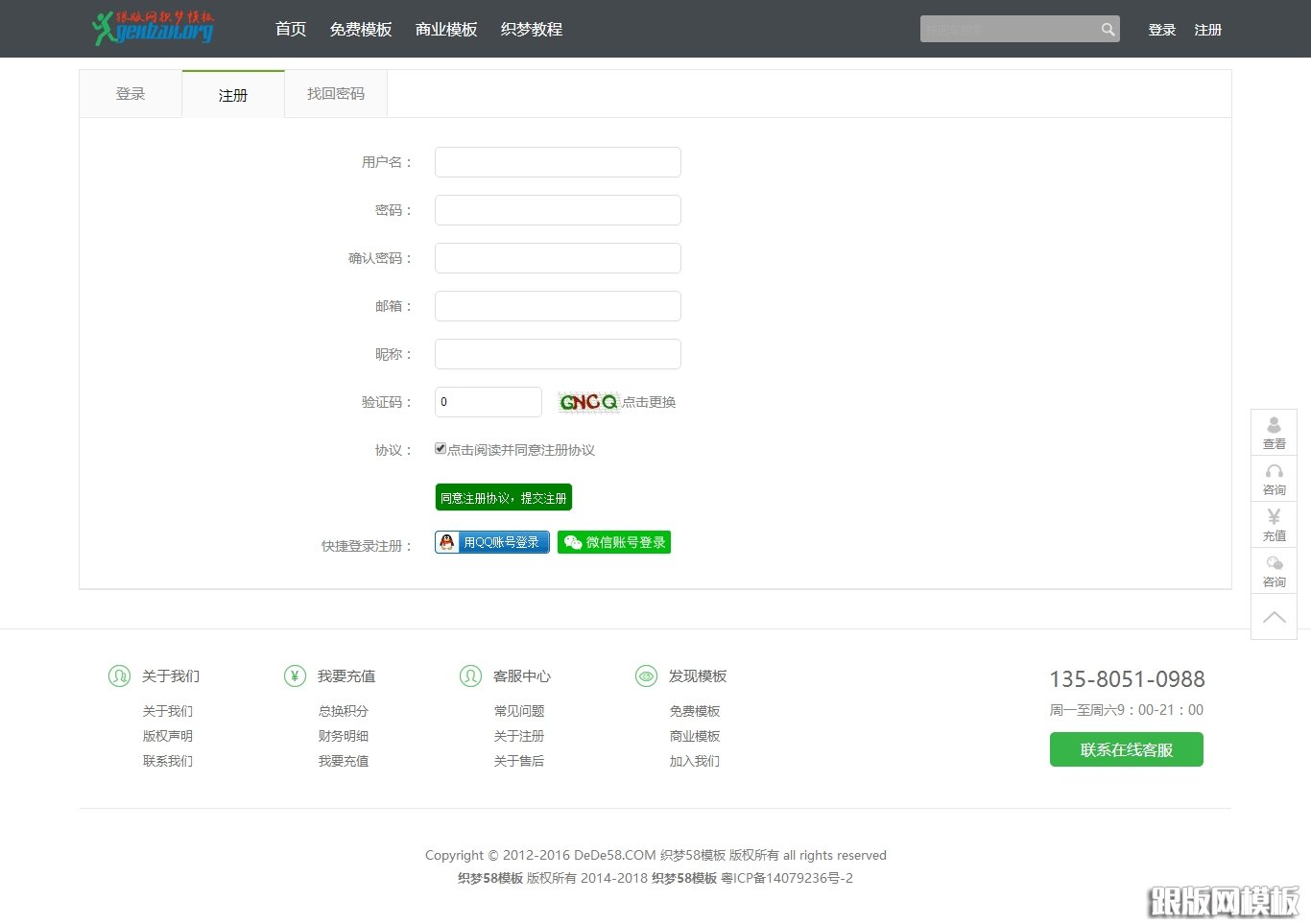This screenshot has height=924, width=1311.
Task: Click the search magnifier icon
Action: click(x=1106, y=29)
